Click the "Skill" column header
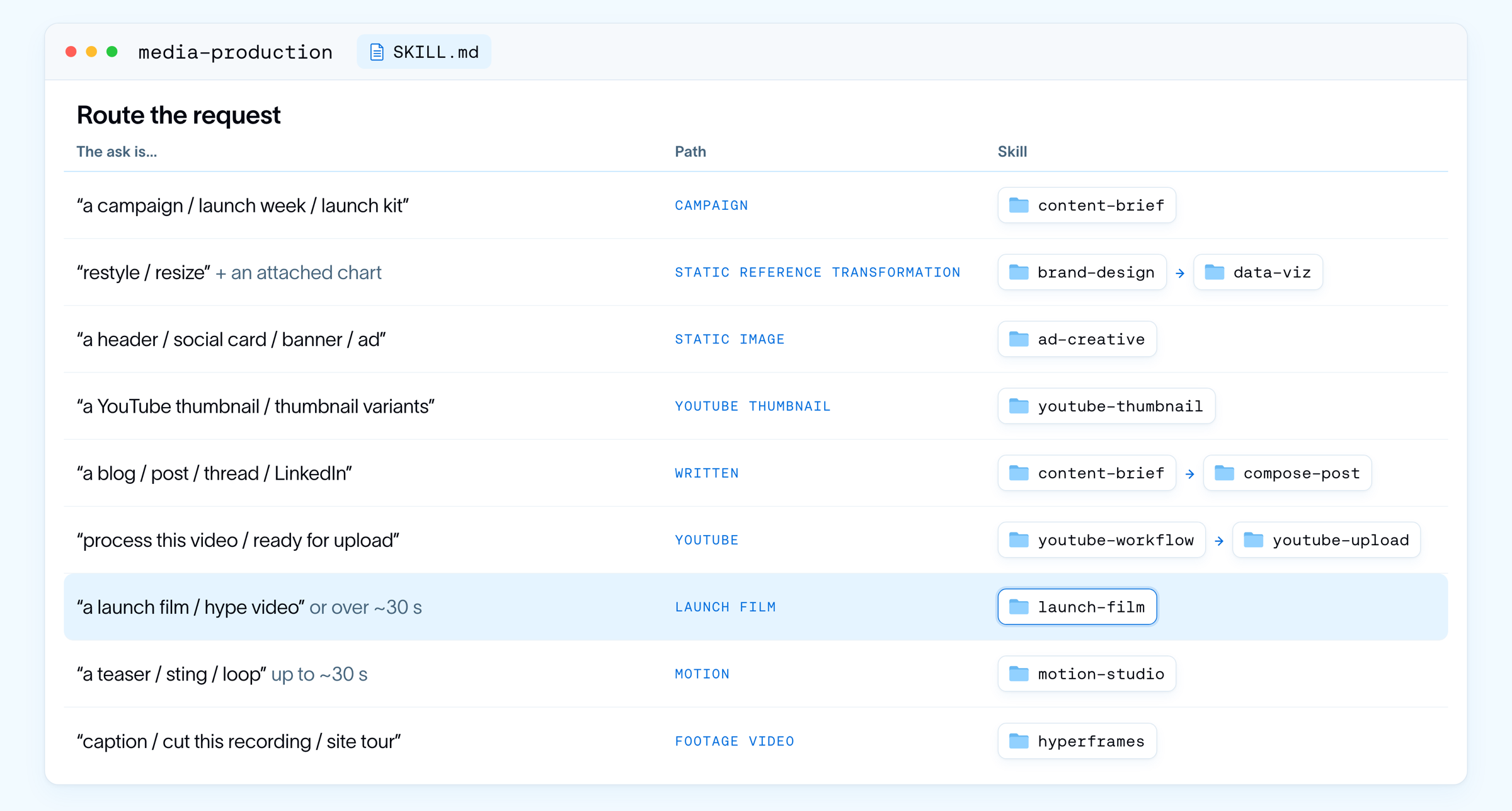The height and width of the screenshot is (811, 1512). click(x=1012, y=151)
